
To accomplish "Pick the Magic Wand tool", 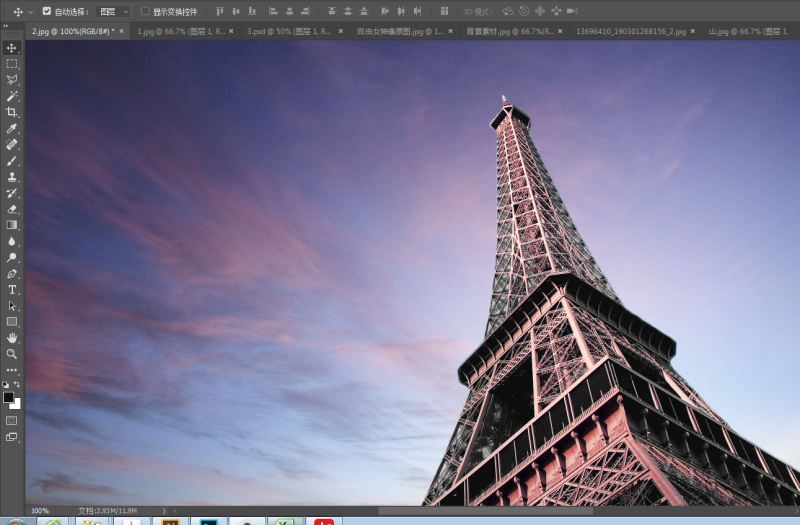I will [x=12, y=96].
